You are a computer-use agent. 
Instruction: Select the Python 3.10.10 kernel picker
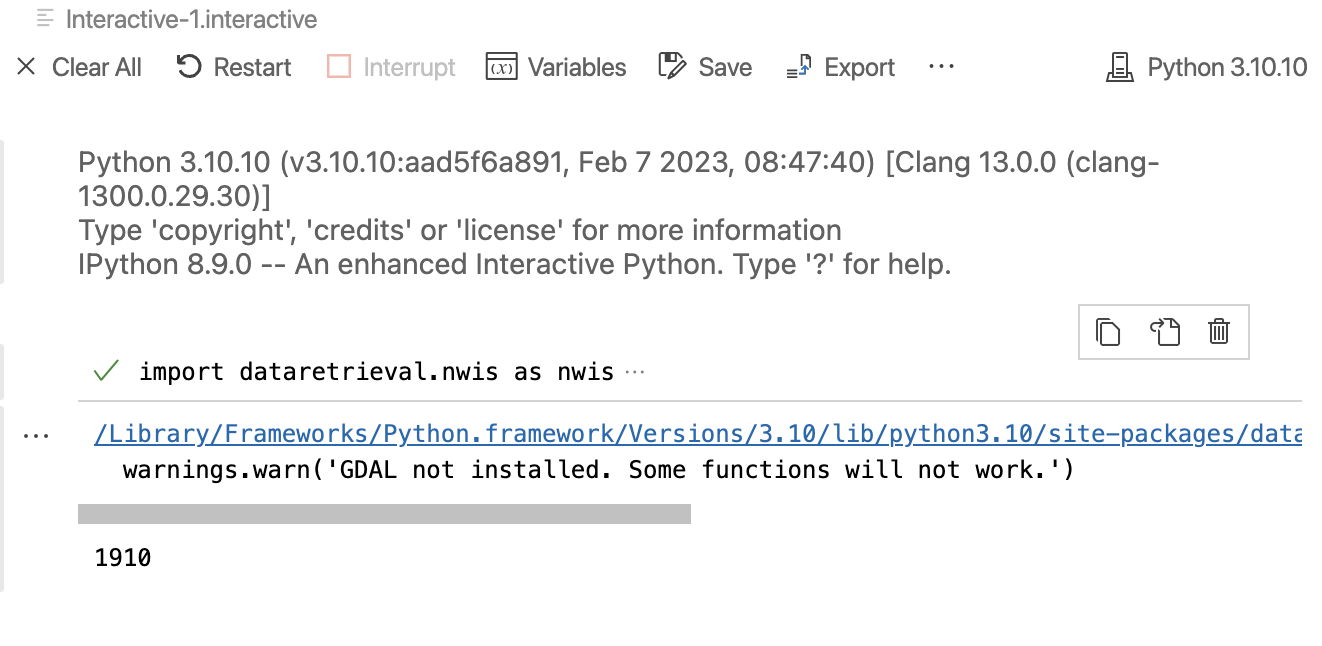(1206, 67)
